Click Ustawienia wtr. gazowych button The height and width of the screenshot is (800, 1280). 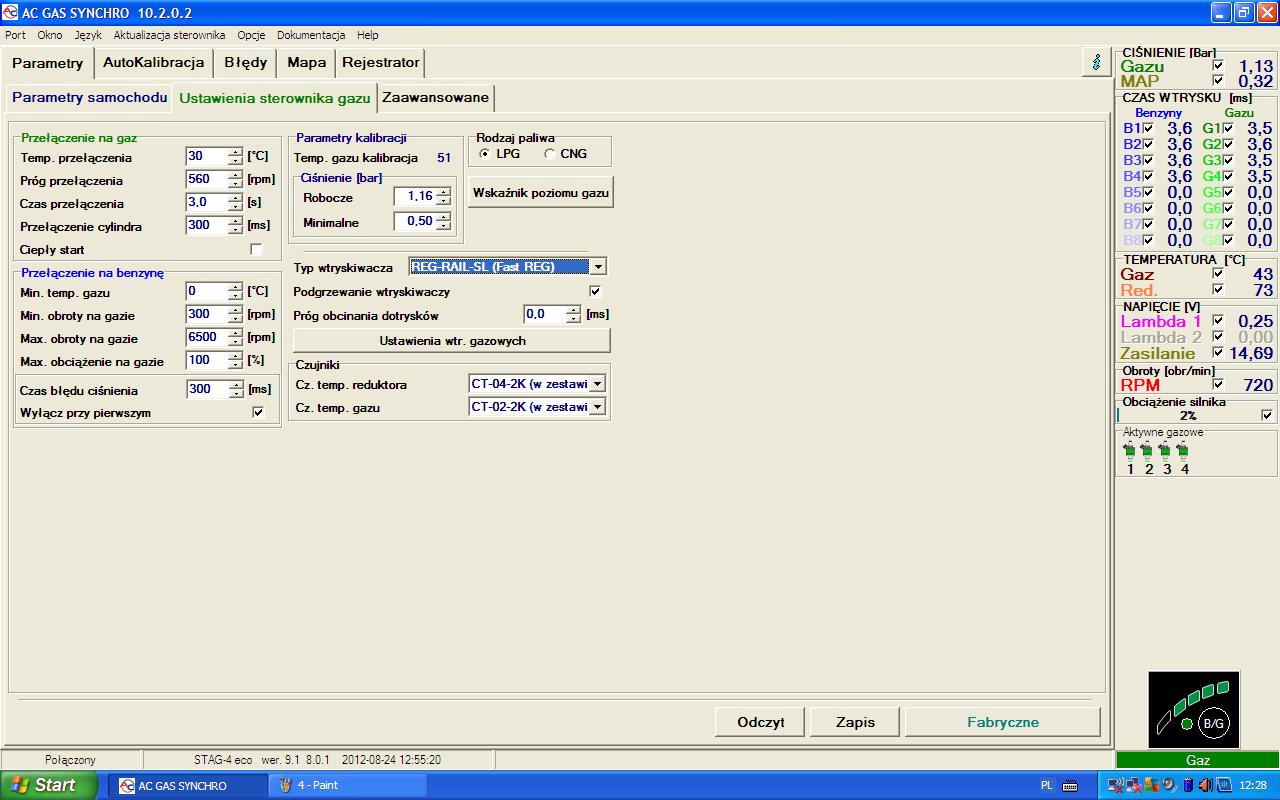pos(452,340)
